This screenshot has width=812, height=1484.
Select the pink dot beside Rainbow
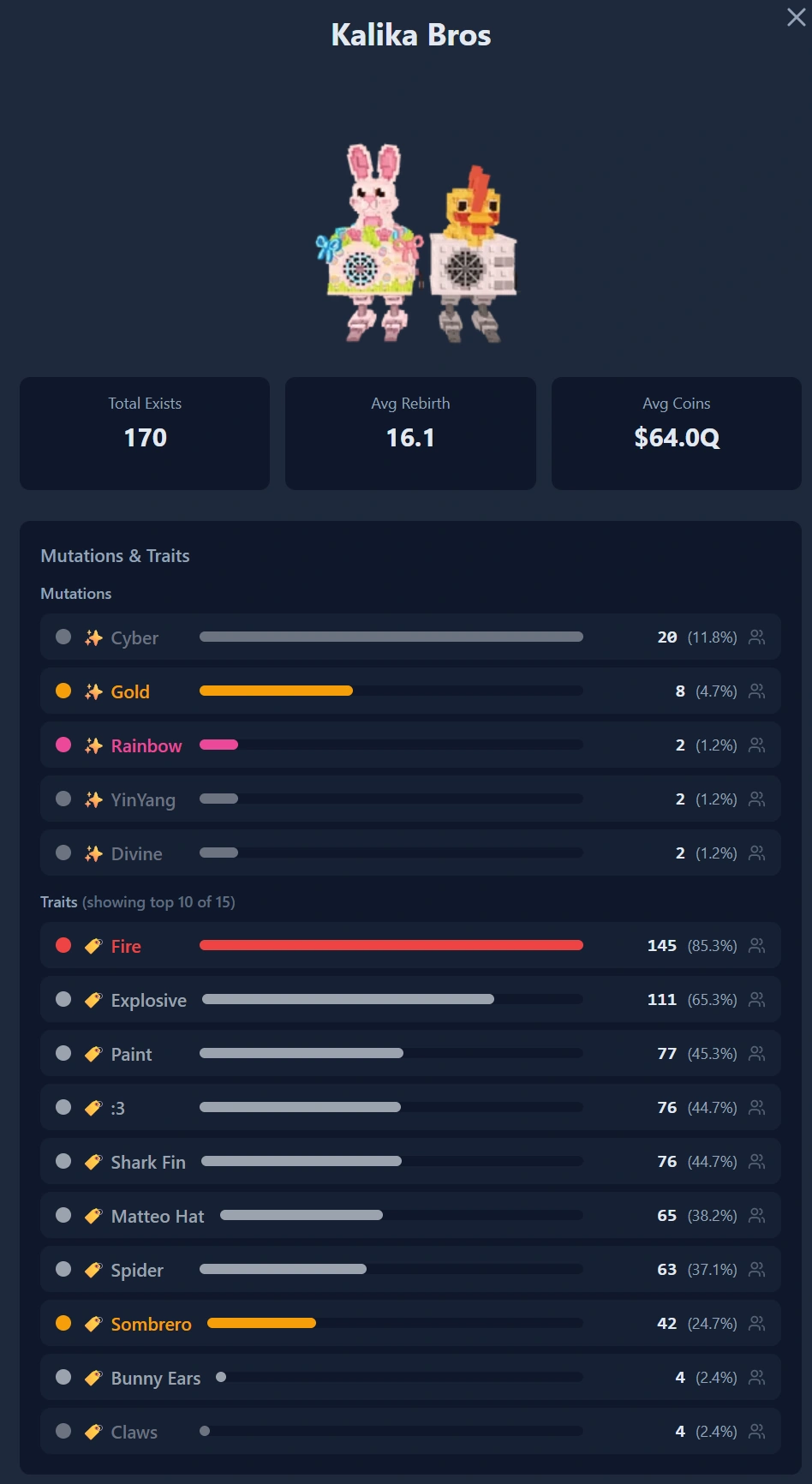pyautogui.click(x=63, y=745)
